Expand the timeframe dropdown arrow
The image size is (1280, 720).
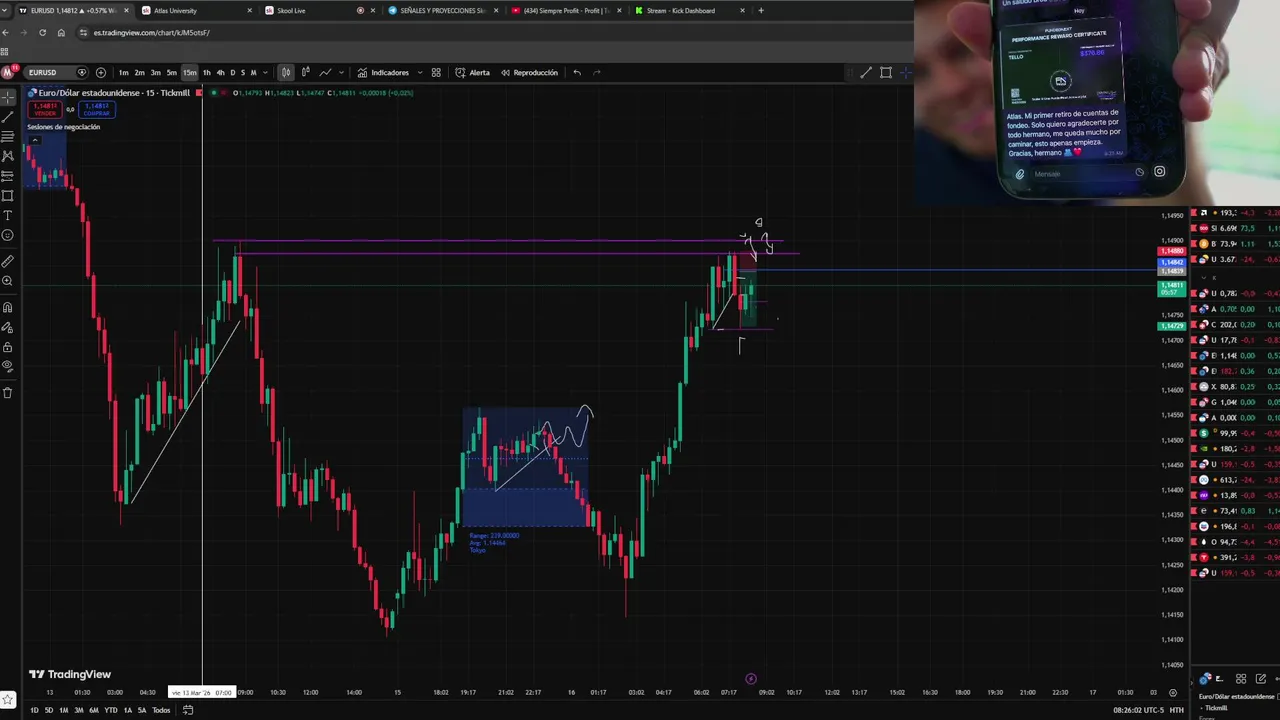pos(264,72)
